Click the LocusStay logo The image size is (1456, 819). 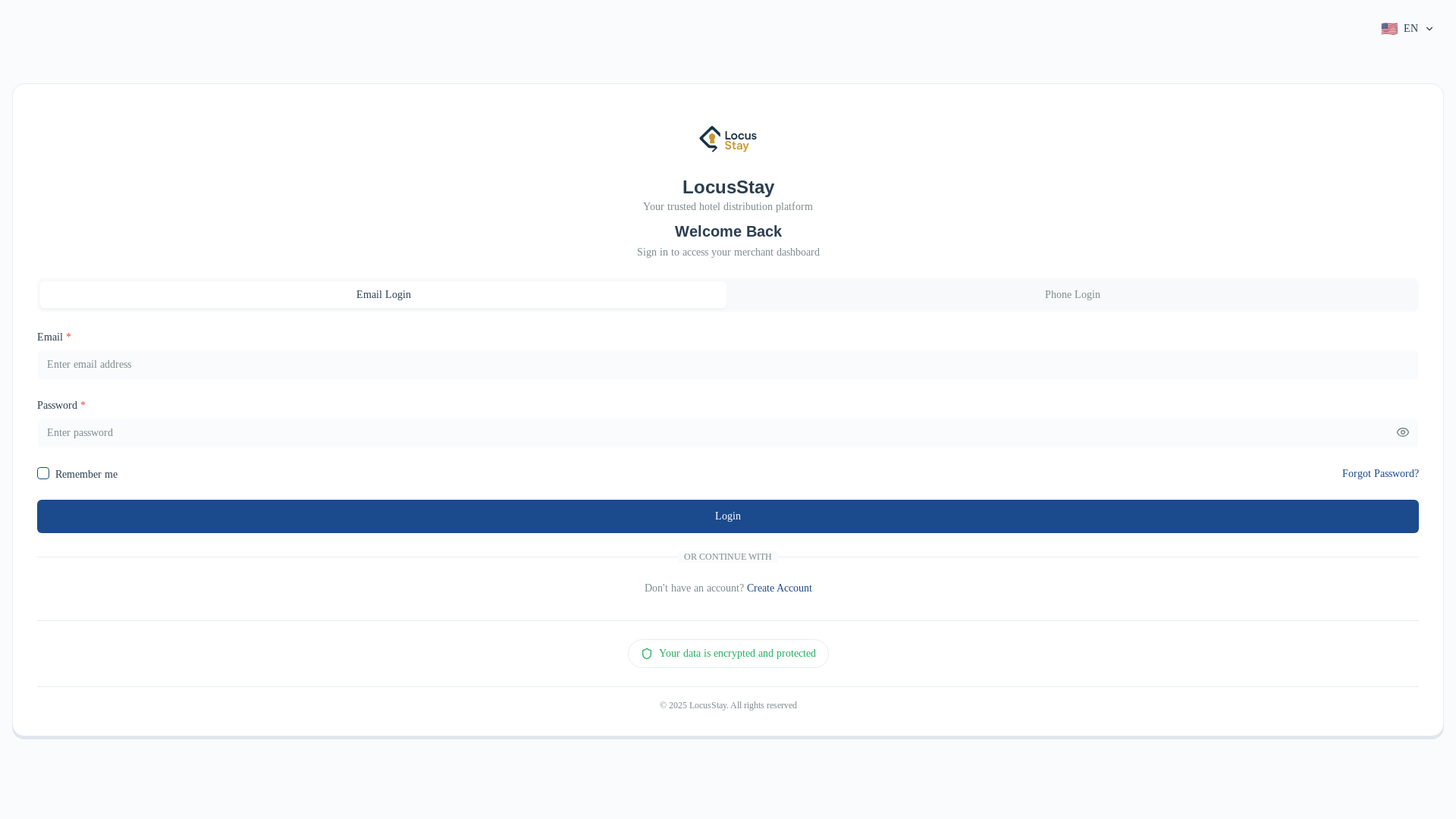click(728, 139)
